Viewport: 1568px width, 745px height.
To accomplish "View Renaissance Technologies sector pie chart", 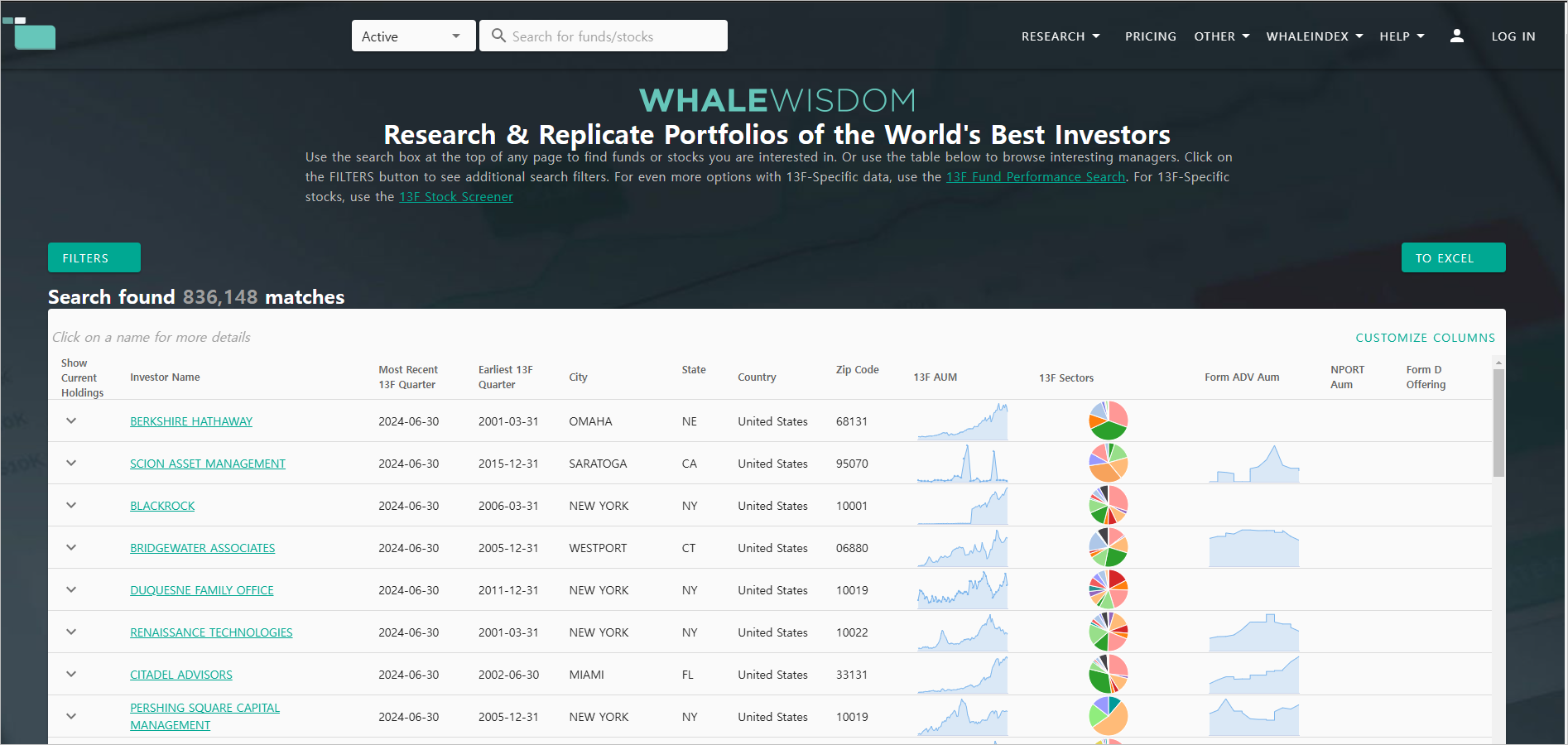I will 1108,632.
